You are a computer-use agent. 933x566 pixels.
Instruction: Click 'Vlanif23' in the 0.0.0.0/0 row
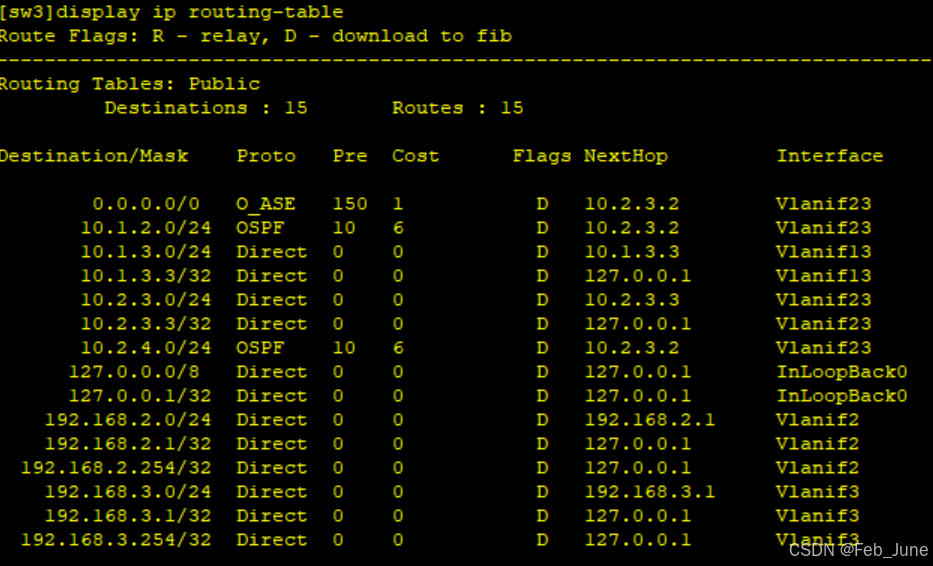point(824,204)
